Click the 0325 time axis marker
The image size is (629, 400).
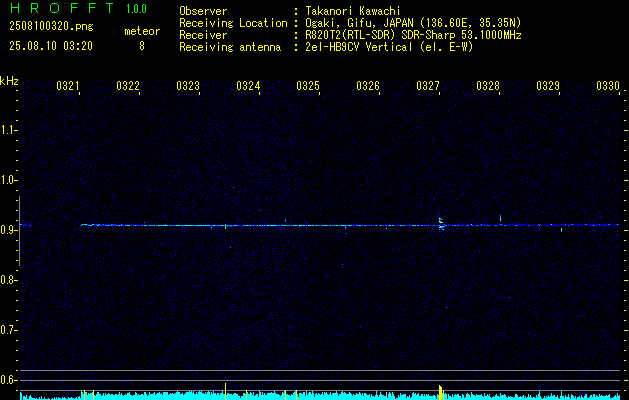(x=308, y=86)
